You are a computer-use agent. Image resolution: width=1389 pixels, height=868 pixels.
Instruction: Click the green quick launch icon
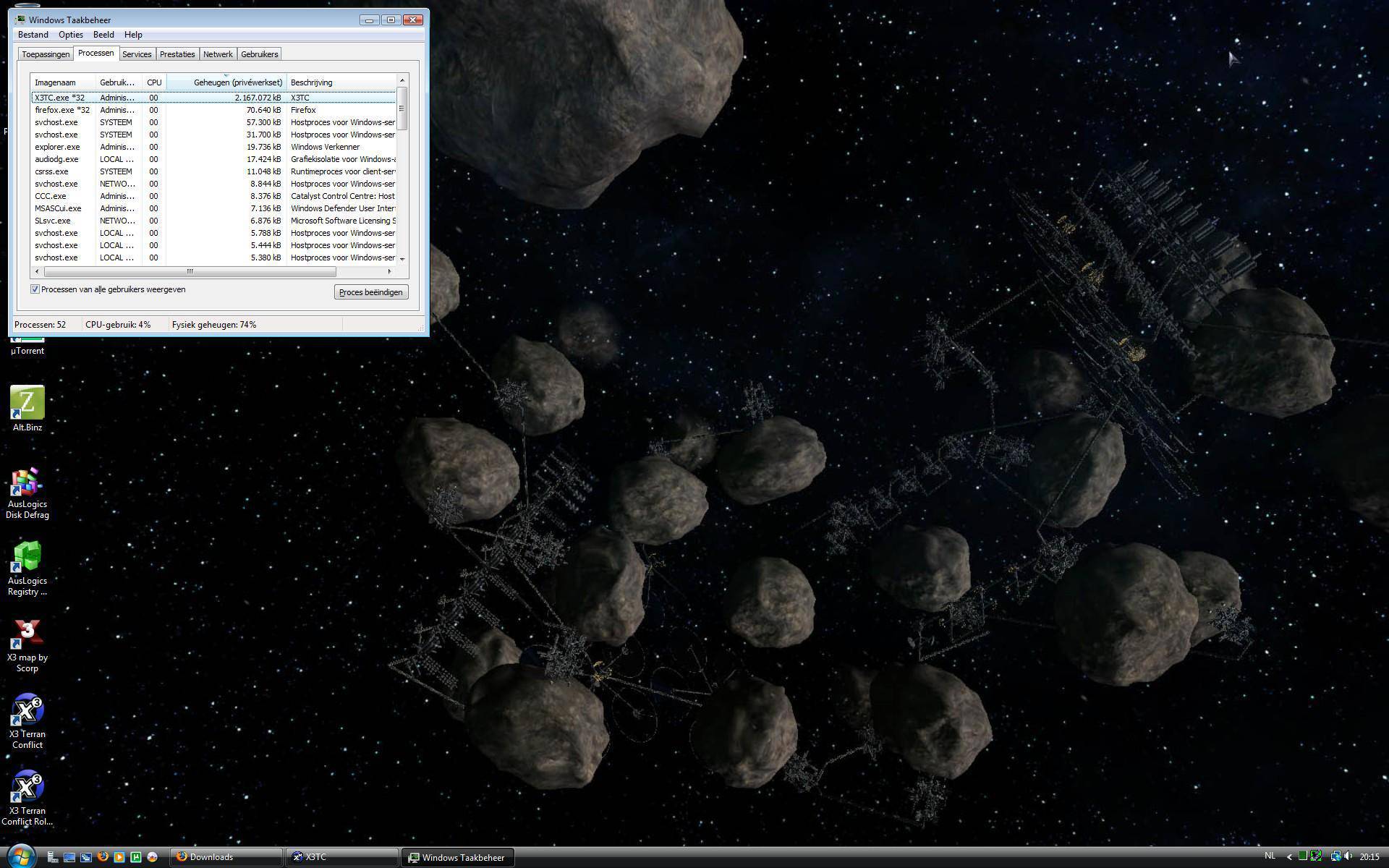pos(135,857)
